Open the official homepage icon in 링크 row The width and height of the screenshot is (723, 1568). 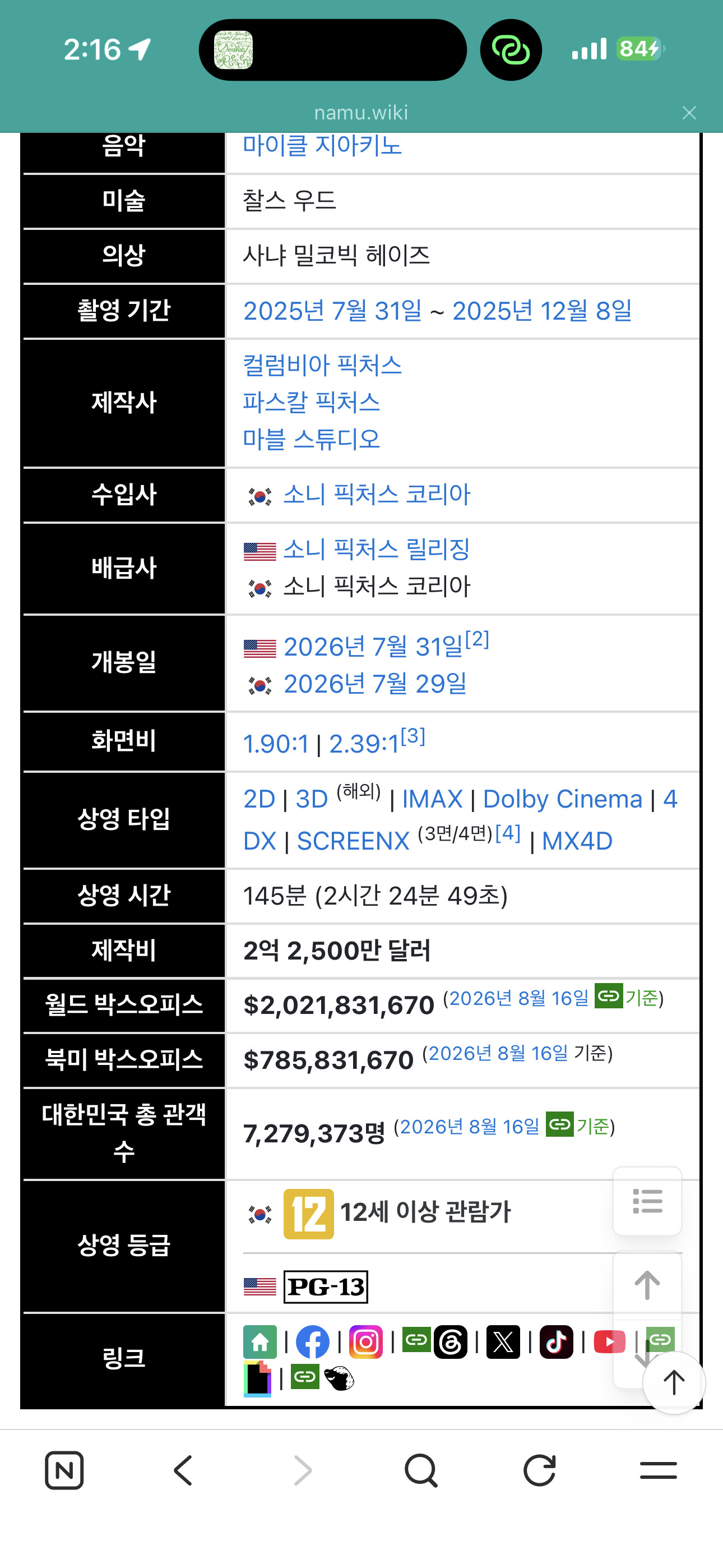coord(260,1341)
